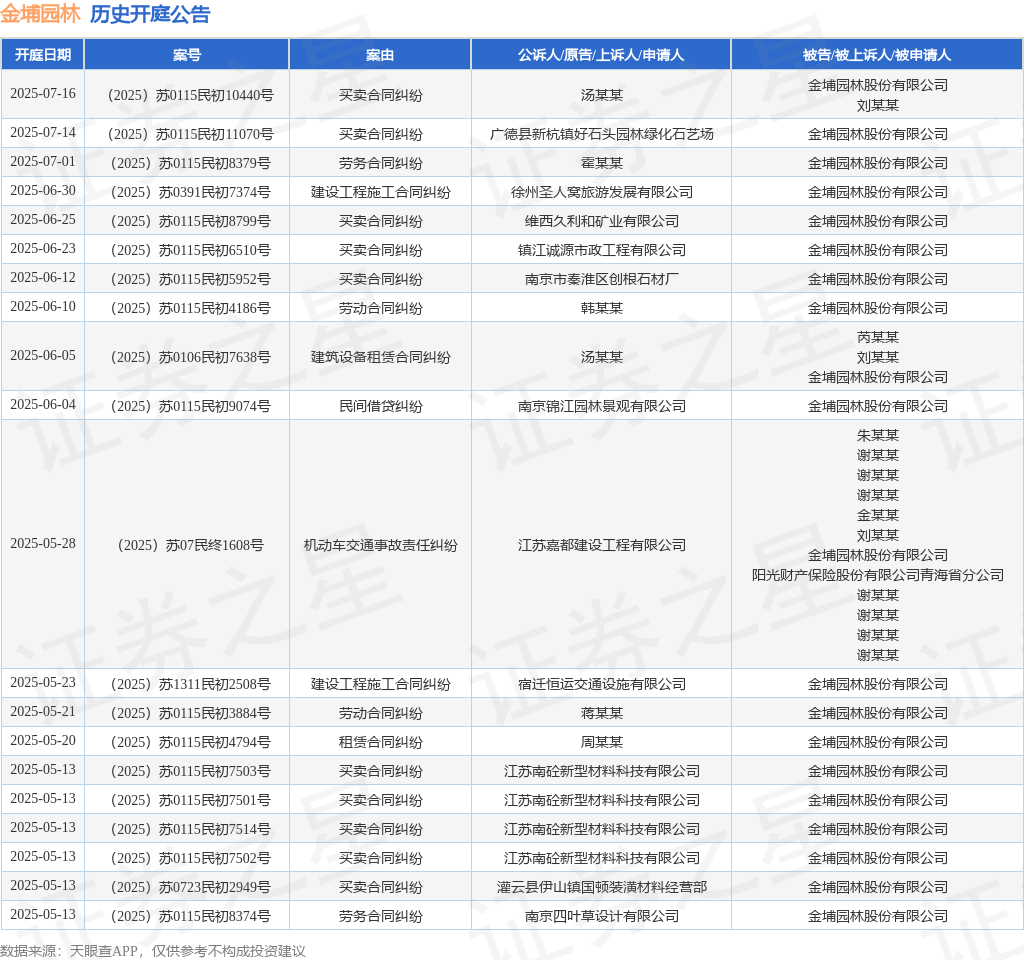Click plaintiff 霍某某
The image size is (1024, 960).
tap(601, 163)
